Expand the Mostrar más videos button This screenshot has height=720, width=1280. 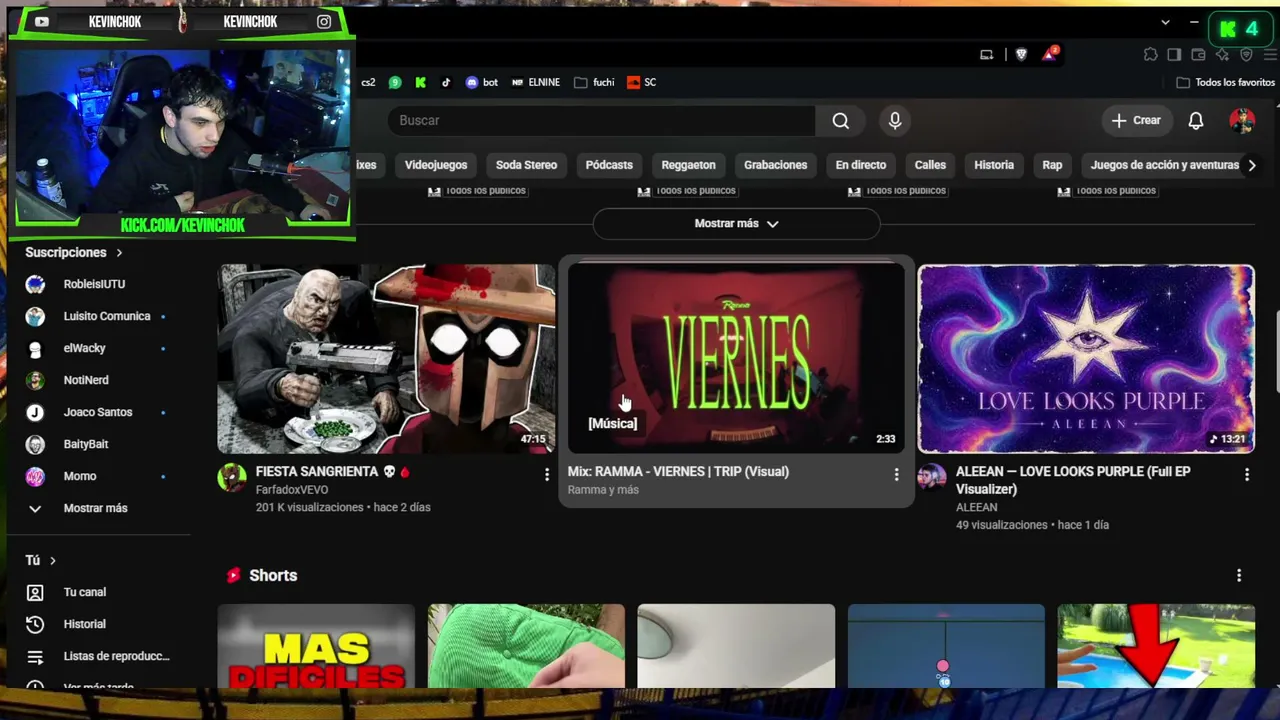[736, 224]
